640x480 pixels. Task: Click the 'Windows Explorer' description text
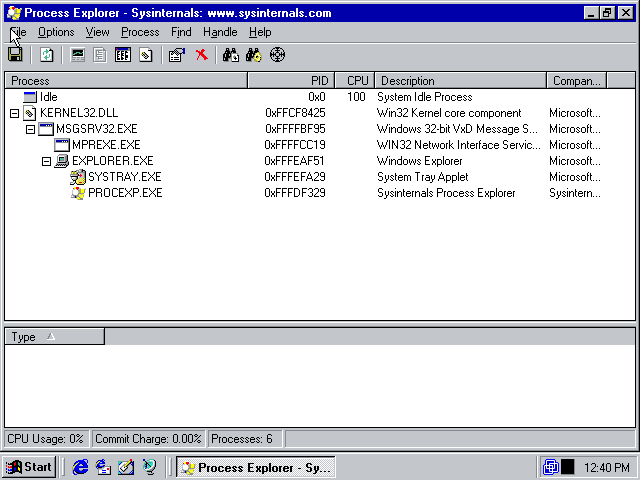coord(420,161)
